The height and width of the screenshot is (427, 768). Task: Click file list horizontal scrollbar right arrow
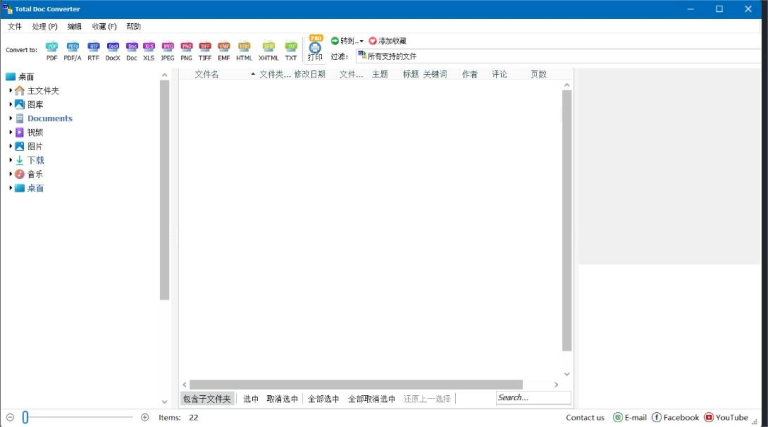pos(556,385)
